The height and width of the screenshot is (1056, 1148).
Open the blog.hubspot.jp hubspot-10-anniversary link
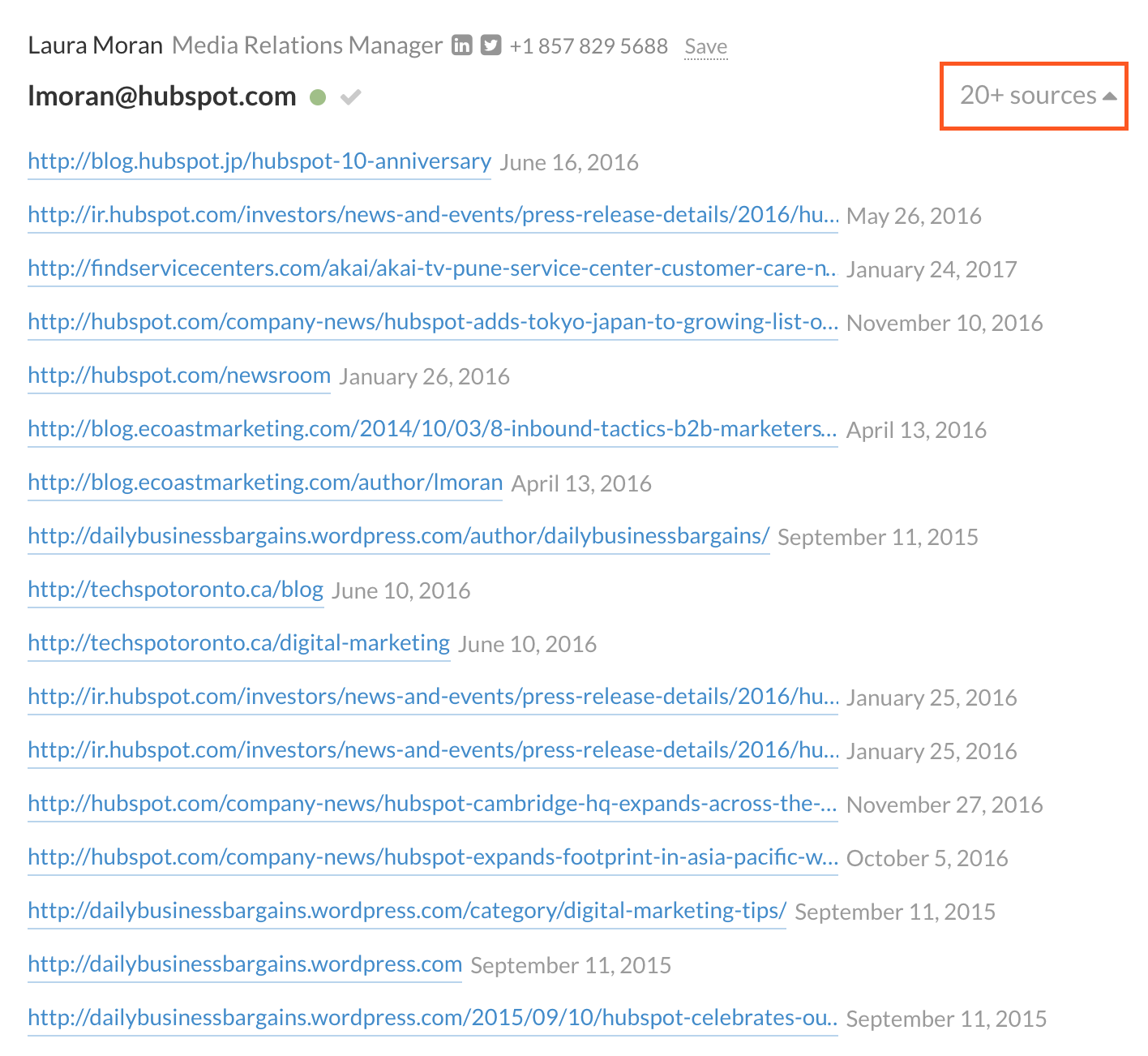pos(259,161)
